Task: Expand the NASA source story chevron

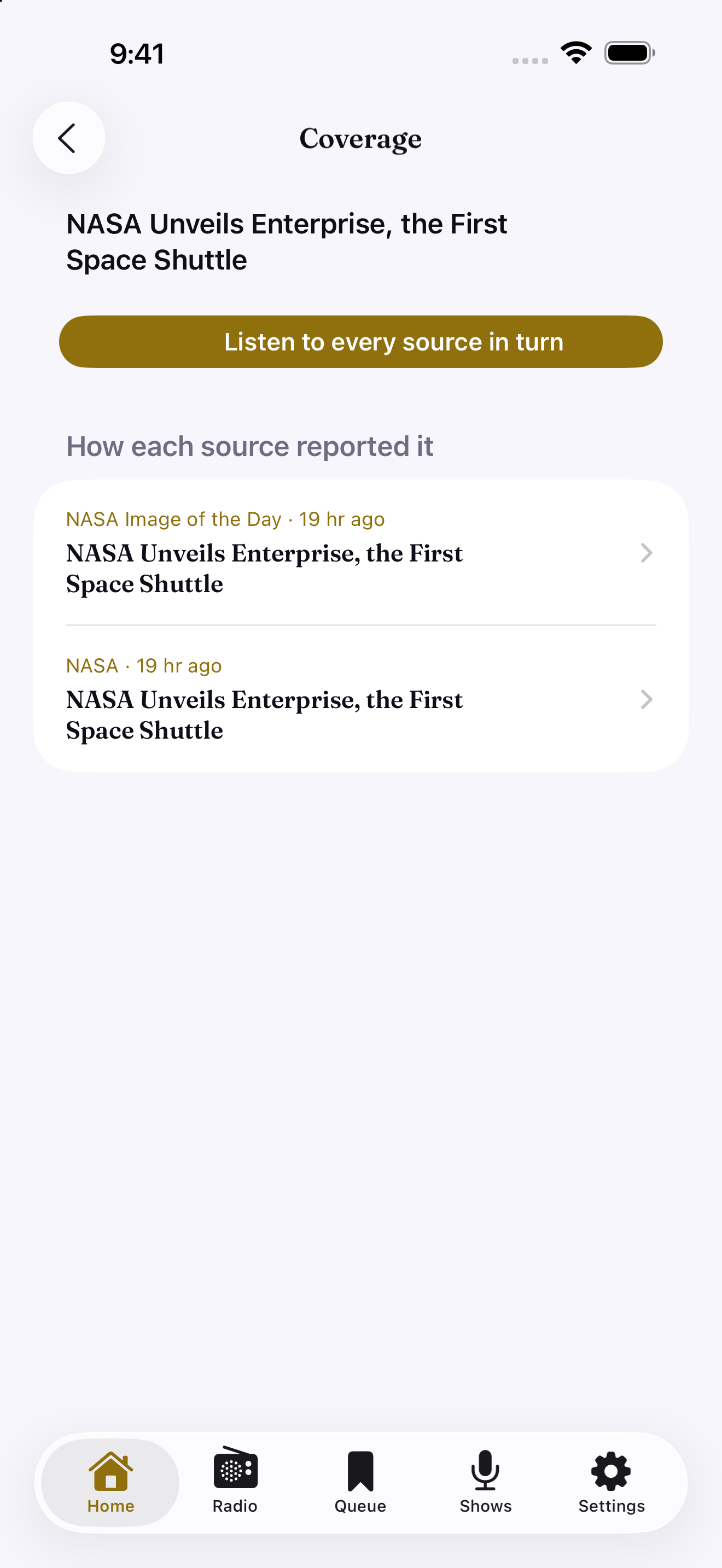Action: point(647,699)
